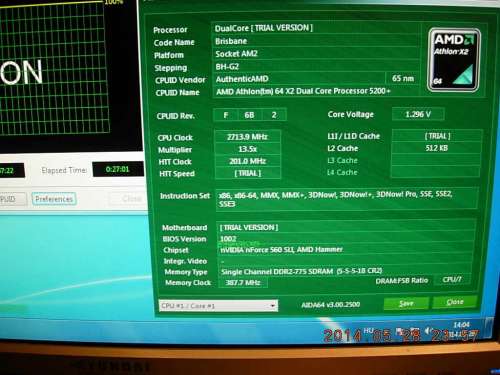Click the AMD Athlon X2 logo badge
Image resolution: width=500 pixels, height=375 pixels.
tap(453, 60)
